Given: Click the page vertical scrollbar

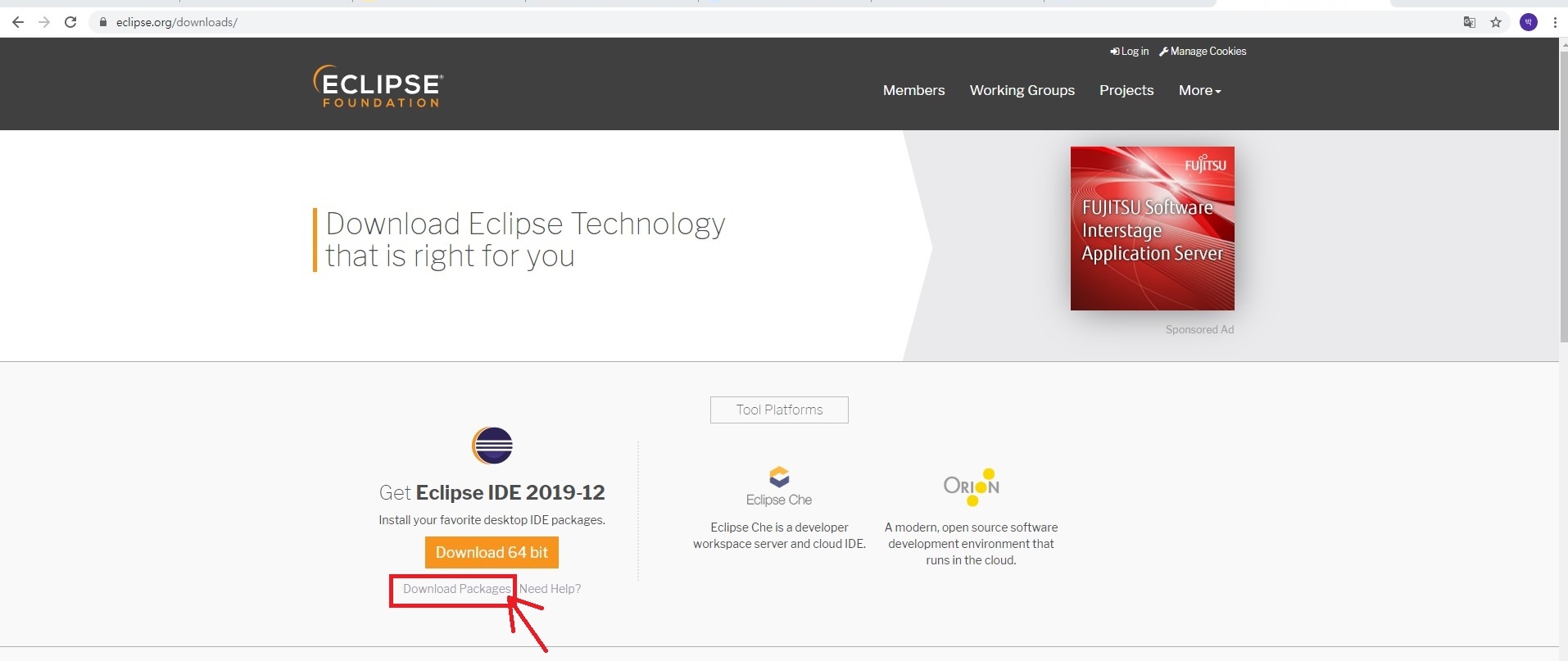Looking at the screenshot, I should pyautogui.click(x=1563, y=197).
